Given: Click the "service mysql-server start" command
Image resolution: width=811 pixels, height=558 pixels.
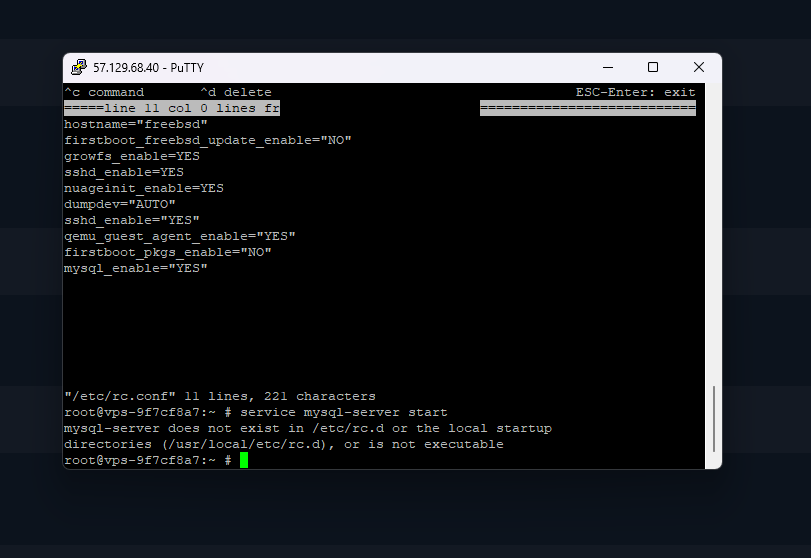Looking at the screenshot, I should 344,412.
